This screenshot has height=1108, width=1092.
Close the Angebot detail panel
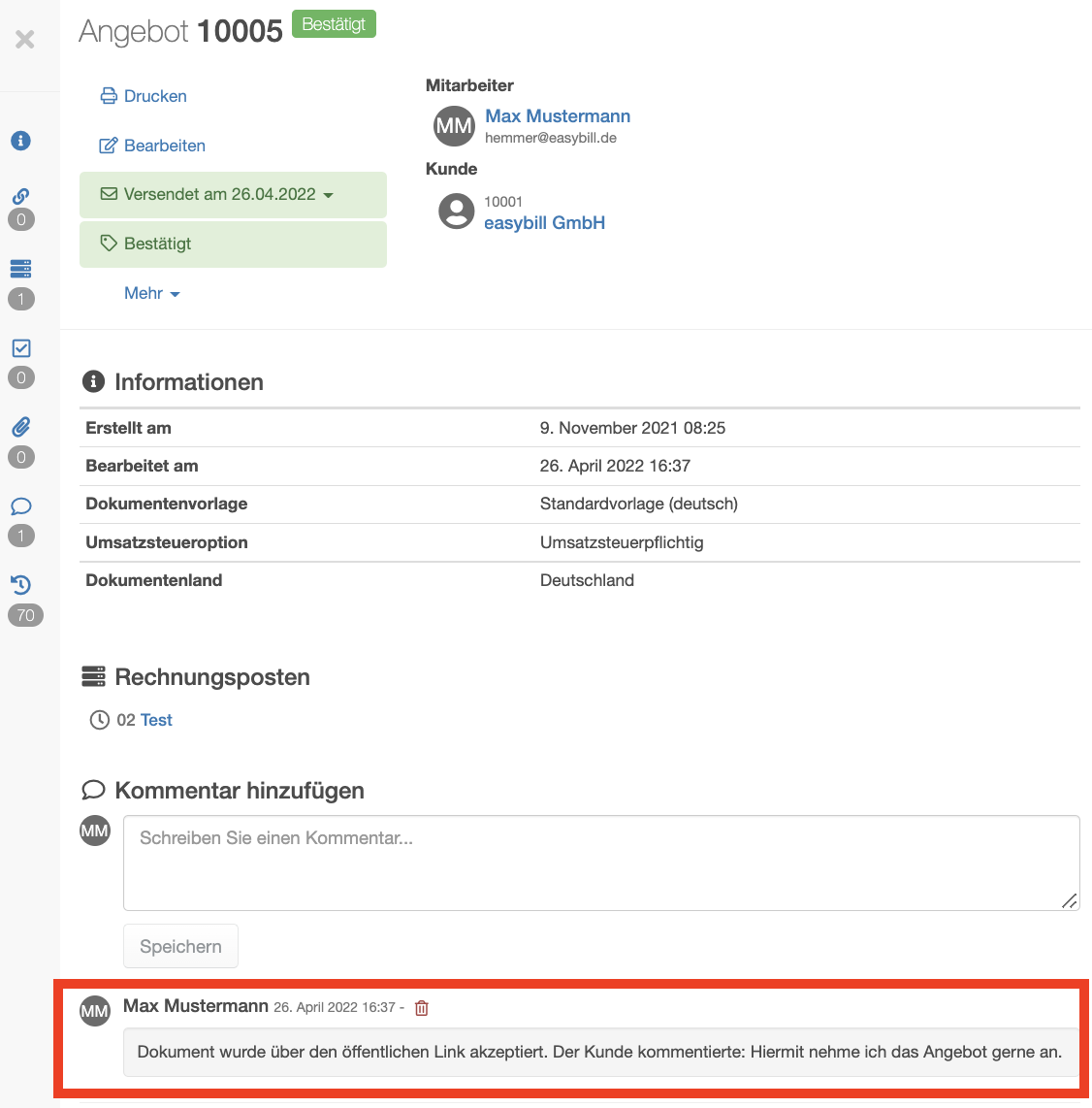(x=24, y=40)
